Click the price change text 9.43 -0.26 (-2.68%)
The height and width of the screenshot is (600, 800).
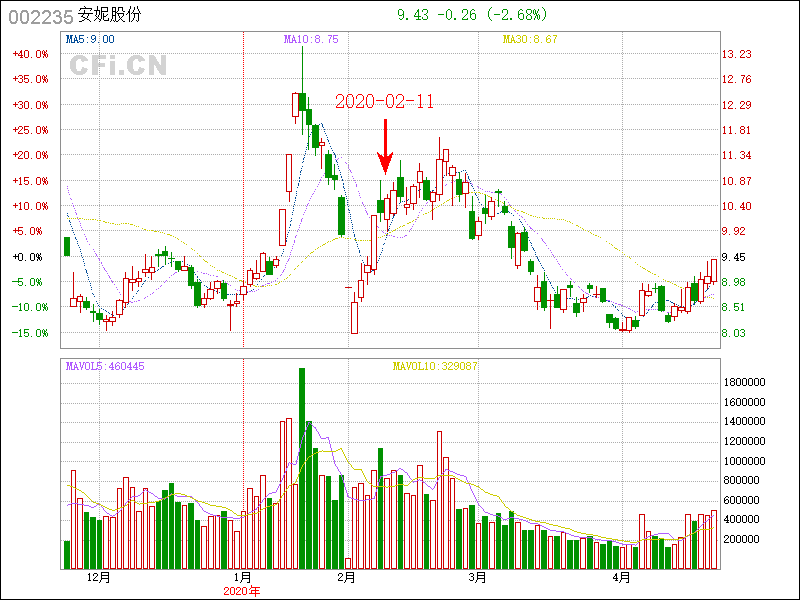(x=472, y=15)
